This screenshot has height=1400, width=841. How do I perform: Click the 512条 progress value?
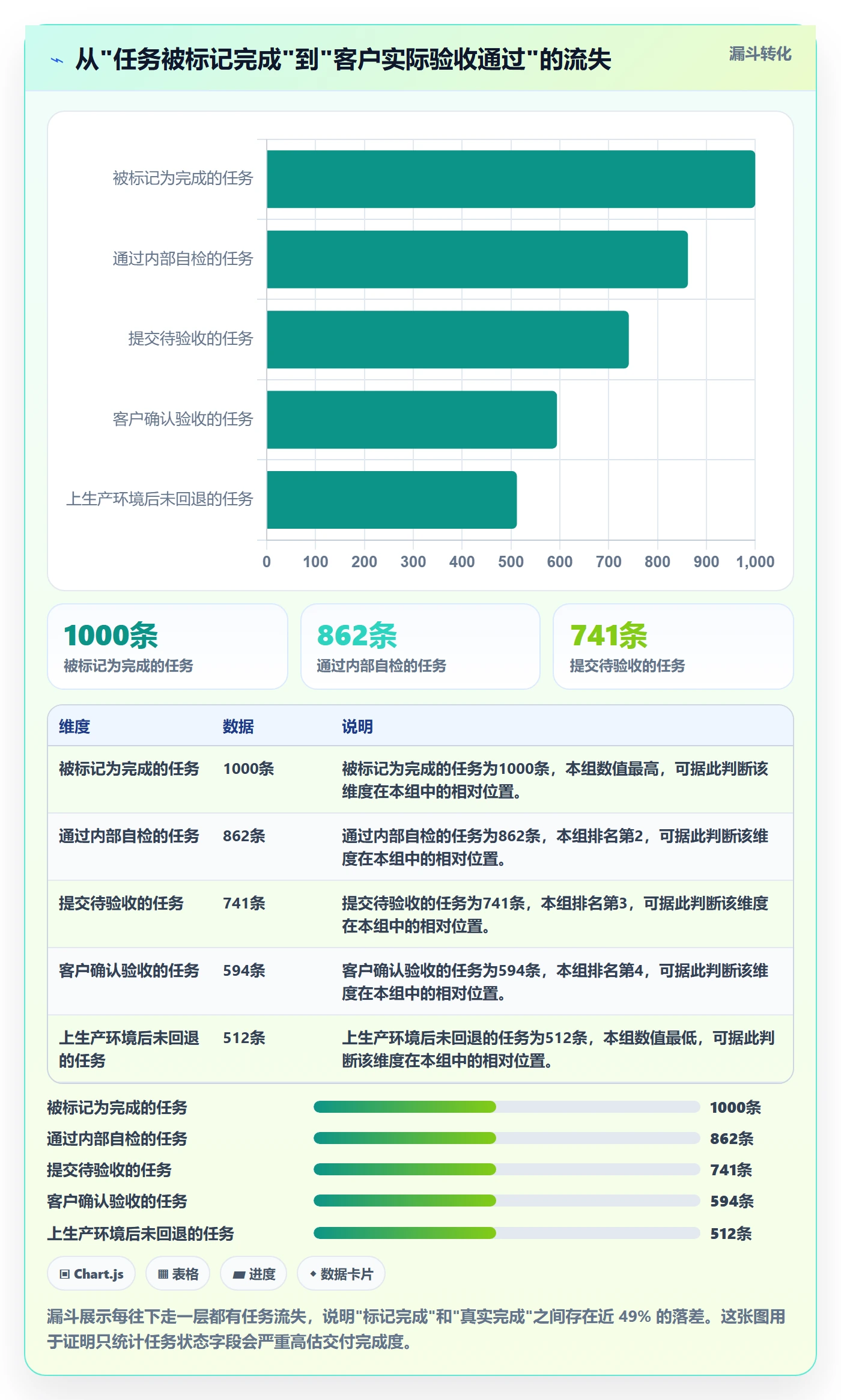731,1234
